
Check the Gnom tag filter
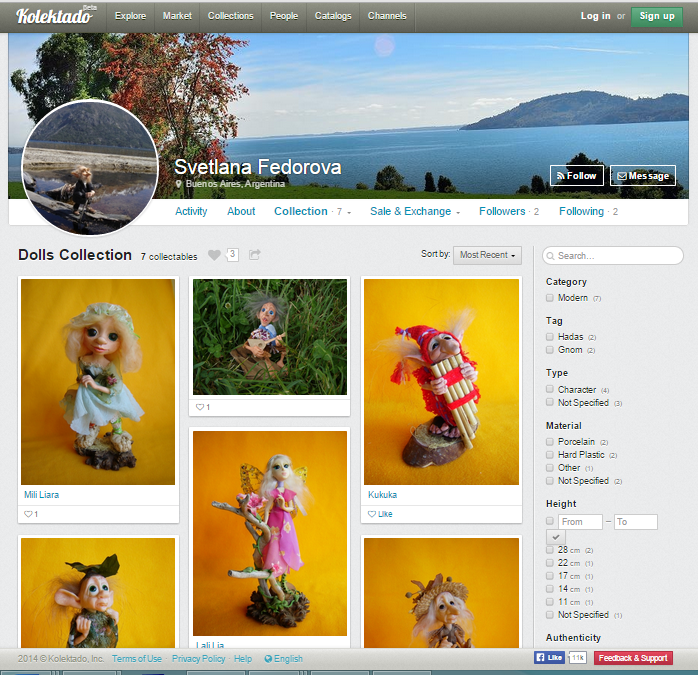[550, 350]
